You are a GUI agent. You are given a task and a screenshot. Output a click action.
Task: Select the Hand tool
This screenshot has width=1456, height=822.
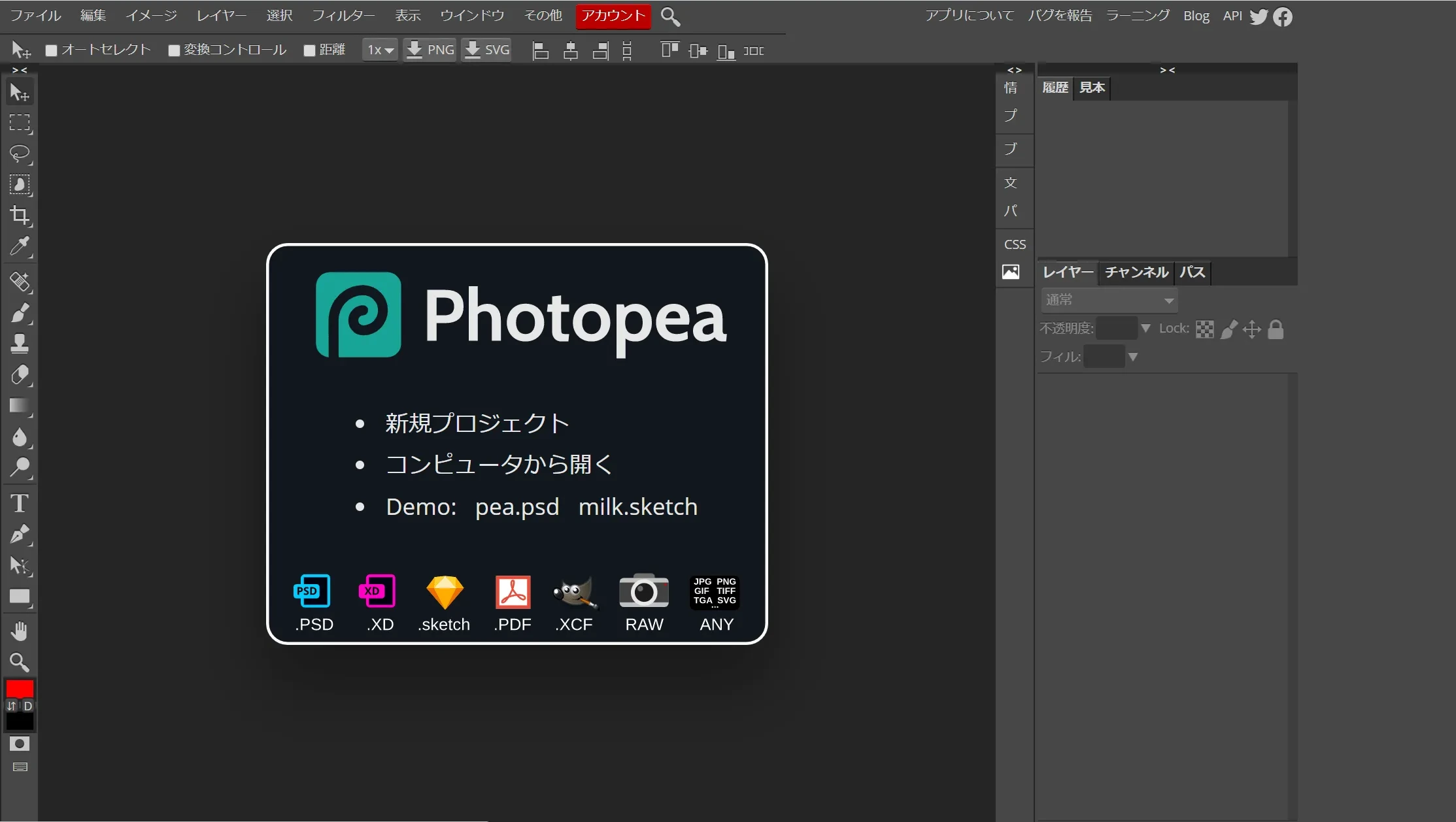pos(20,631)
